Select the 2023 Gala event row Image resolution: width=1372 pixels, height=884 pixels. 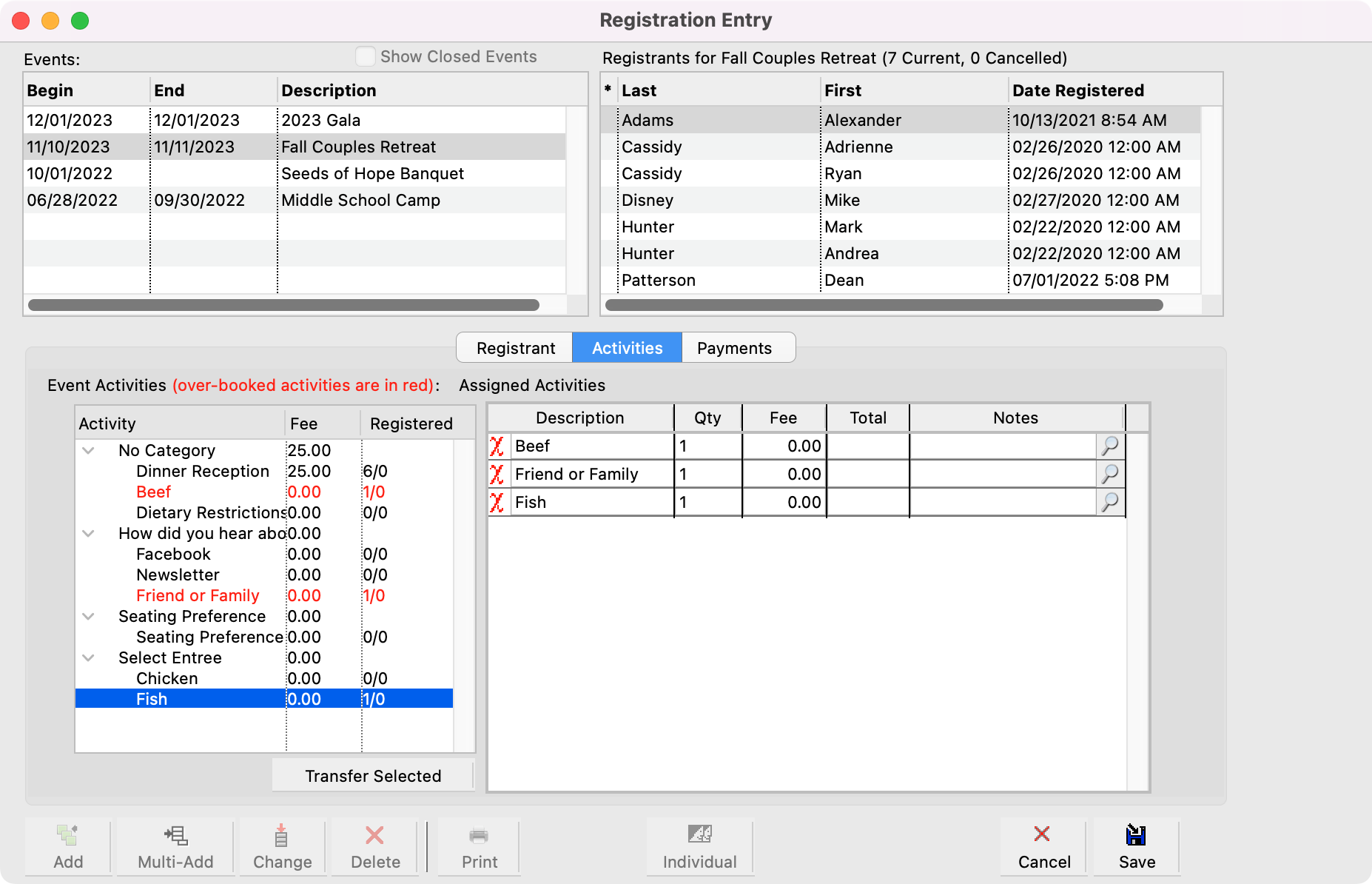(321, 121)
